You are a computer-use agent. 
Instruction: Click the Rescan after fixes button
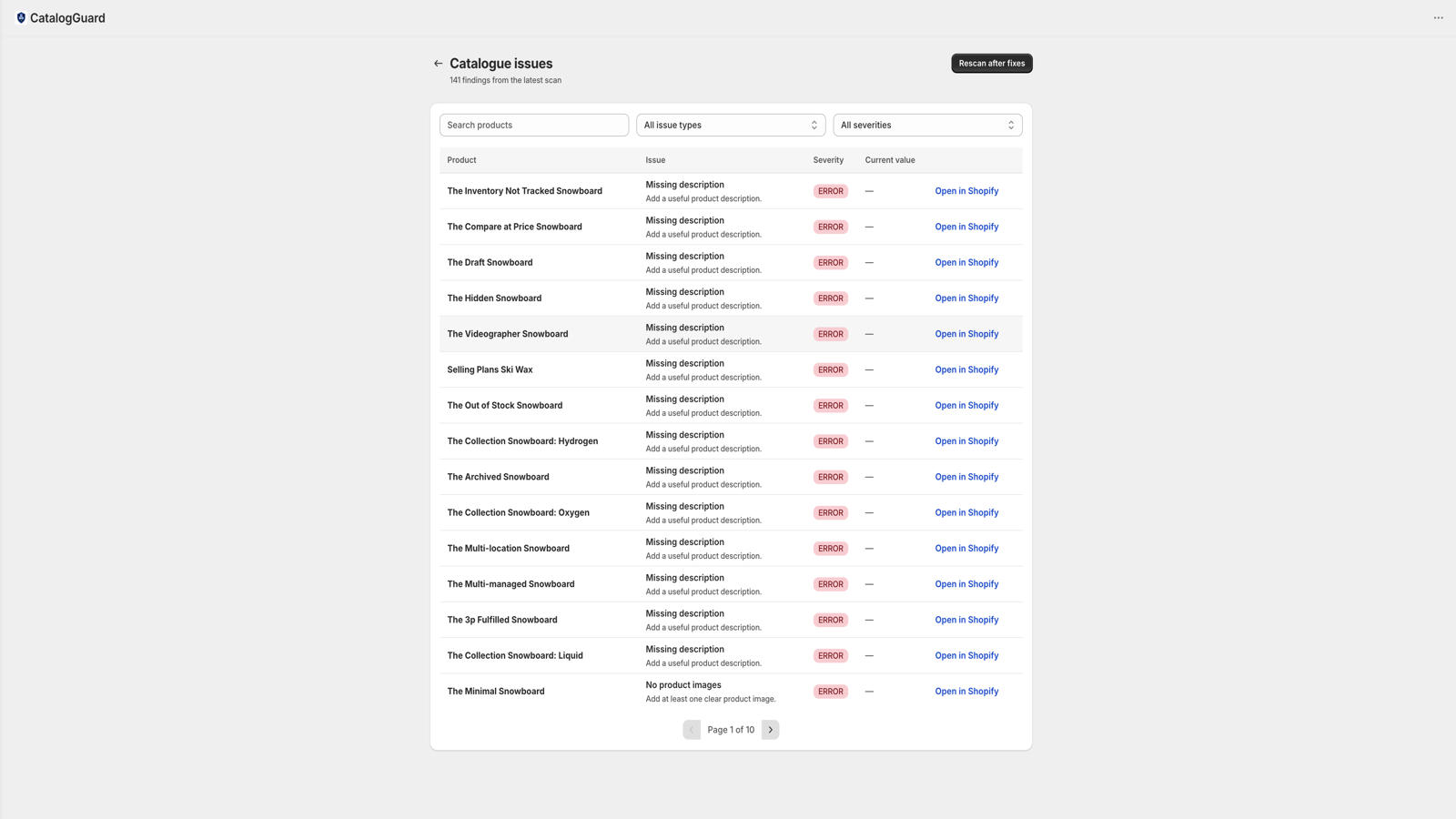pyautogui.click(x=992, y=64)
